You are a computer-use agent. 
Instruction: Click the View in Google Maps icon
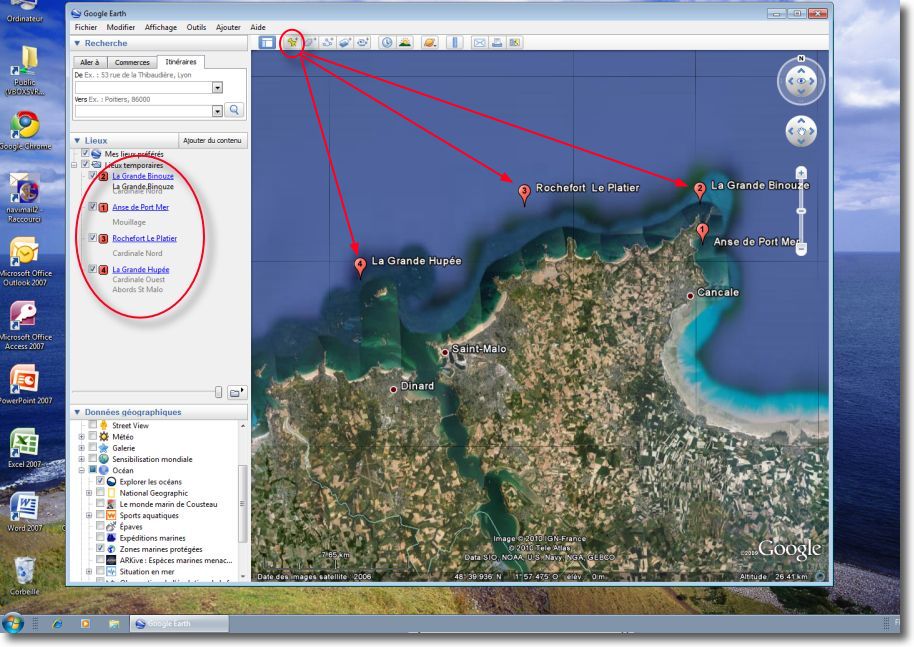pos(514,42)
